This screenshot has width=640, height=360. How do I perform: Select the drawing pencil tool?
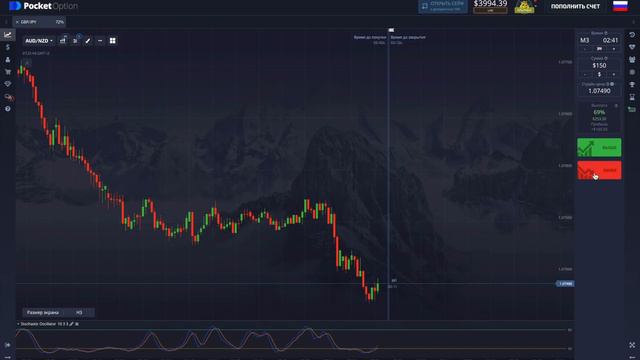click(x=88, y=41)
